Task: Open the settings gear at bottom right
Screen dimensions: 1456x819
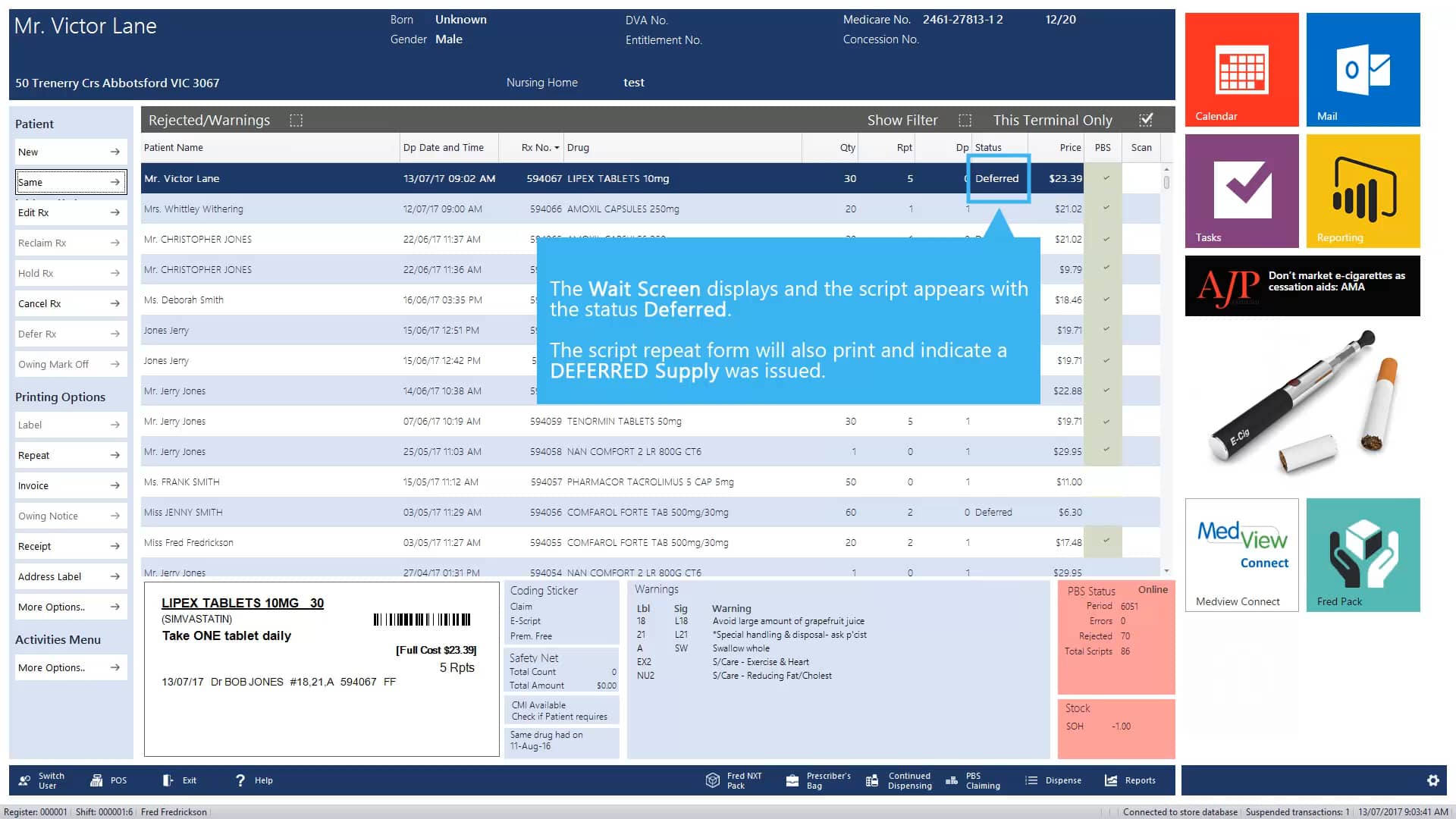Action: pyautogui.click(x=1433, y=780)
